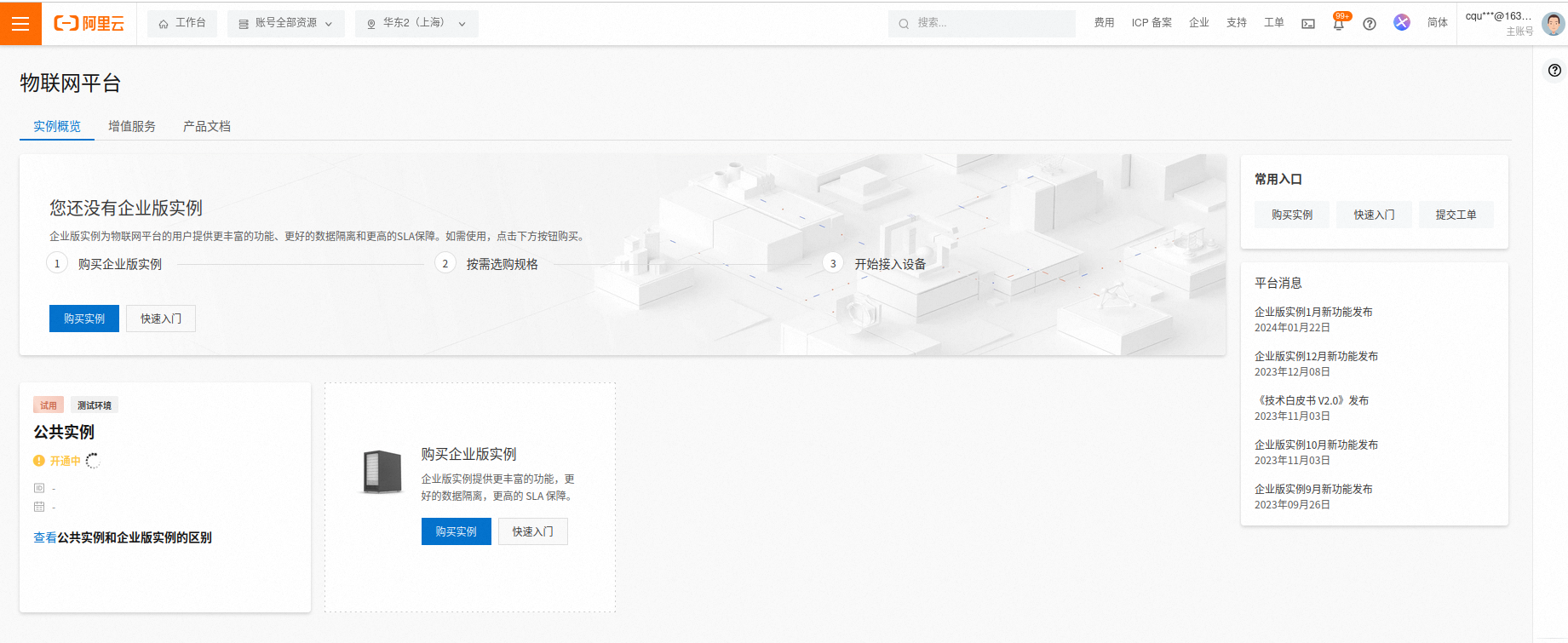Screen dimensions: 1568x643
Task: Open the 公共实例 card
Action: (x=64, y=432)
